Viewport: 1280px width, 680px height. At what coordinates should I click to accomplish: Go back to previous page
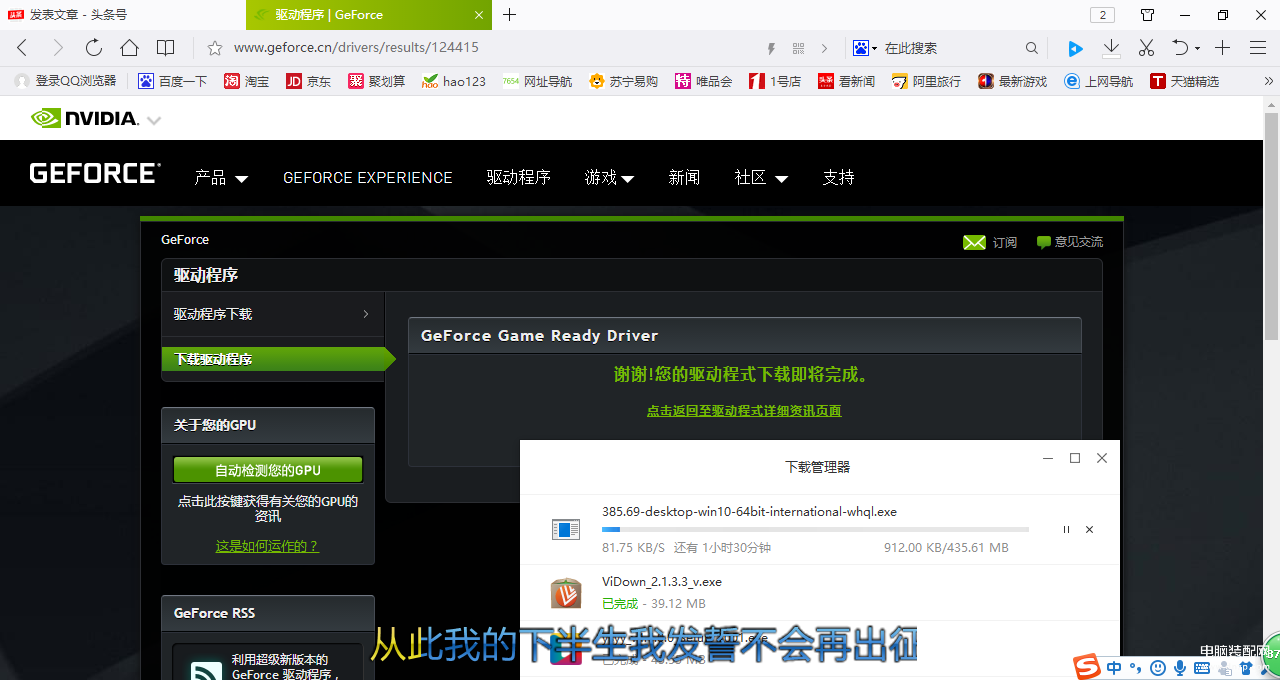pyautogui.click(x=22, y=48)
